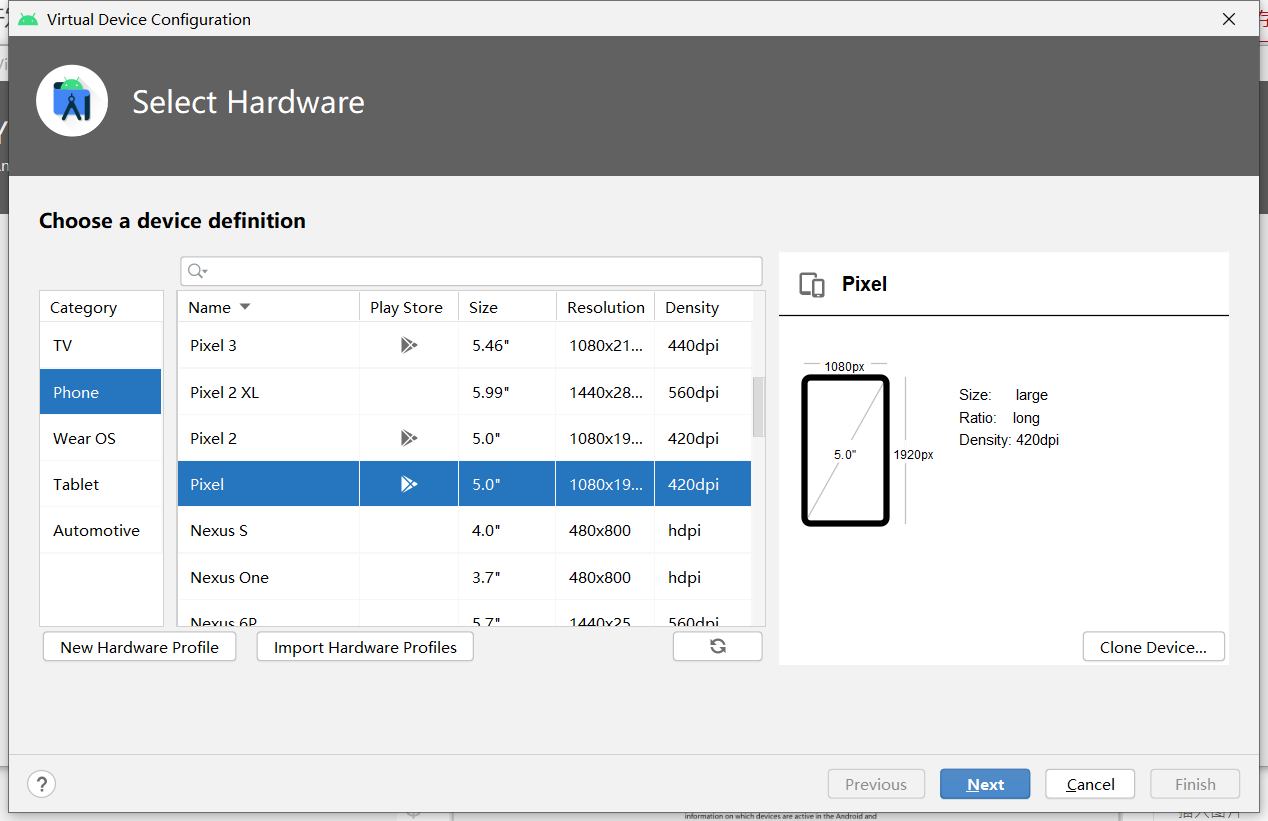Sort by the Name column header

pyautogui.click(x=268, y=307)
